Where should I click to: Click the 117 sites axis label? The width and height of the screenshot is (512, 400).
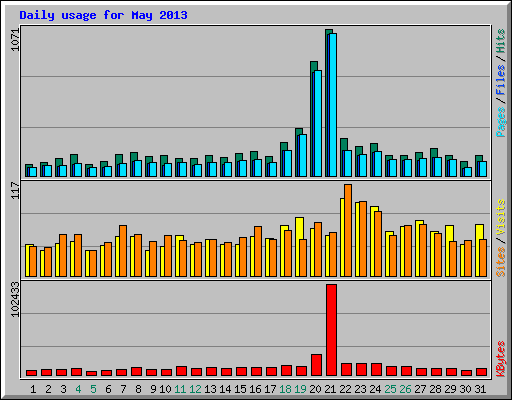coord(15,190)
